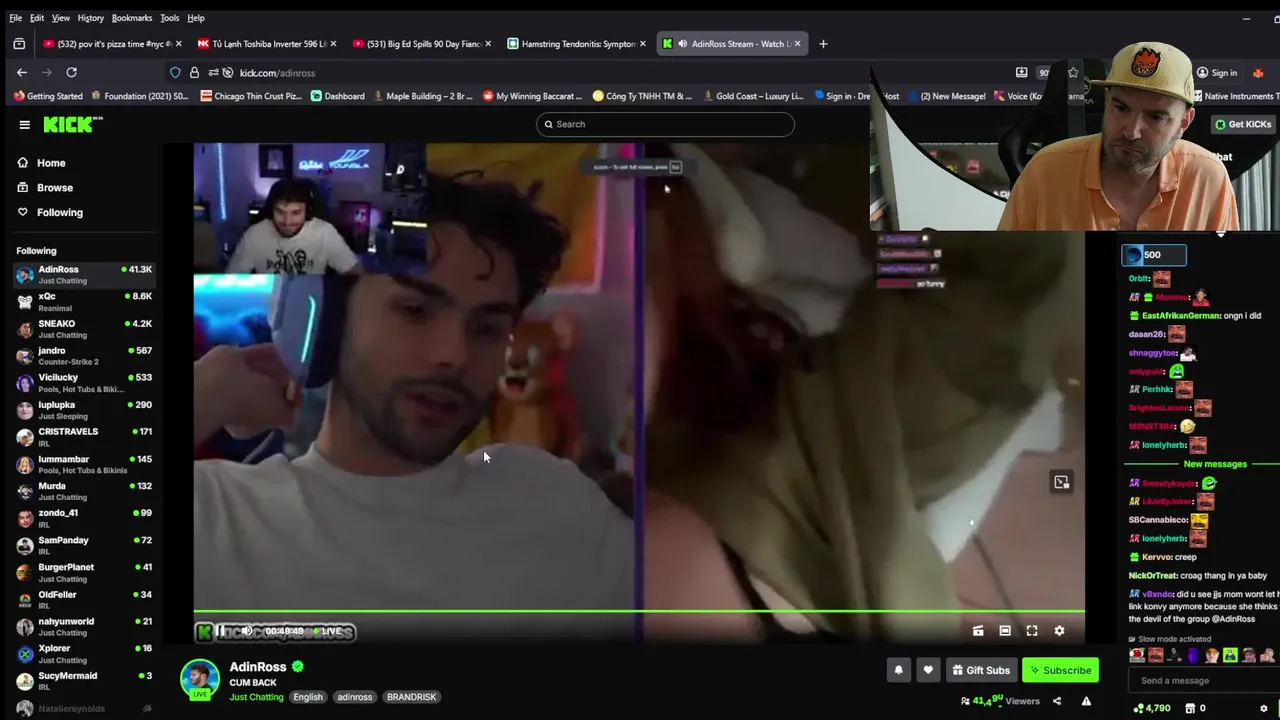
Task: Report stream warning triangle icon
Action: [1086, 701]
